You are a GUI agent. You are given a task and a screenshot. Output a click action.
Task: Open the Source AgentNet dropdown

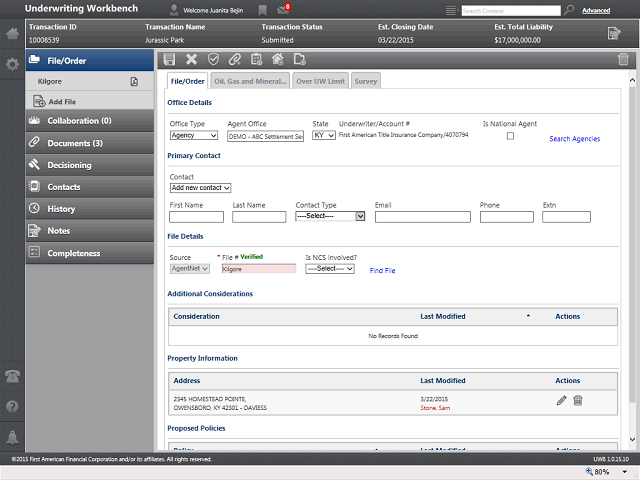click(190, 269)
